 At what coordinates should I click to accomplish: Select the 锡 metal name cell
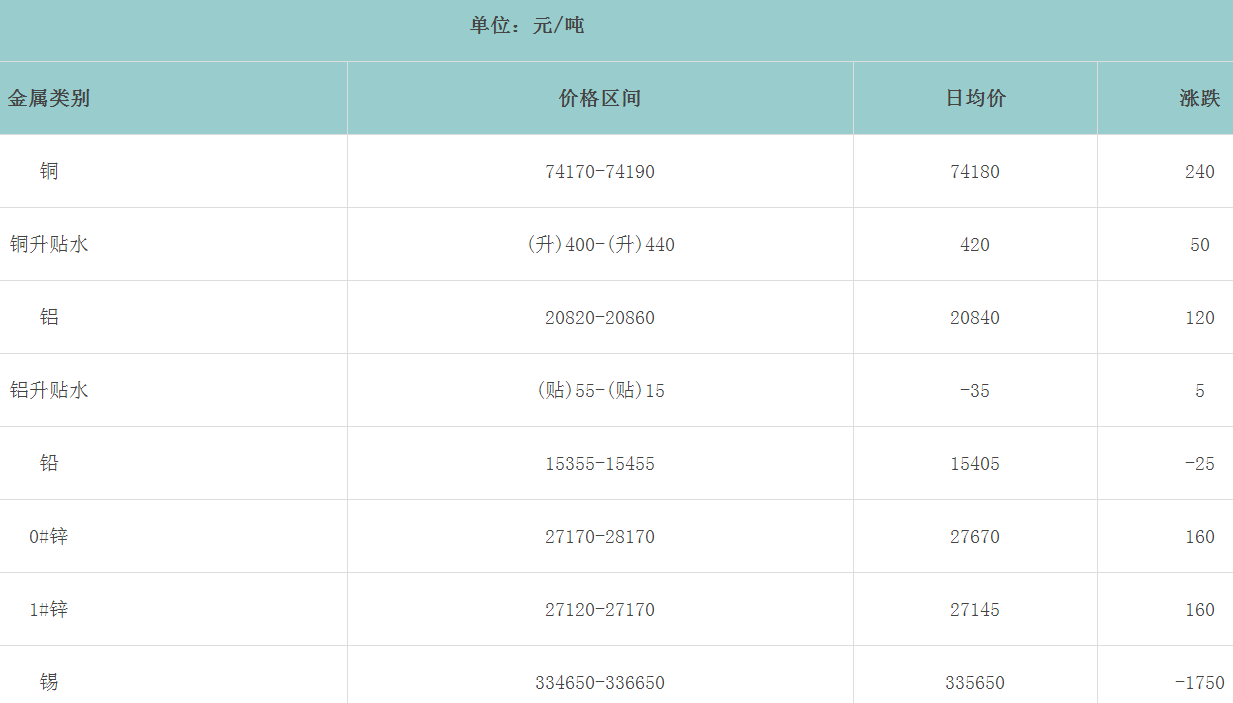pos(49,682)
